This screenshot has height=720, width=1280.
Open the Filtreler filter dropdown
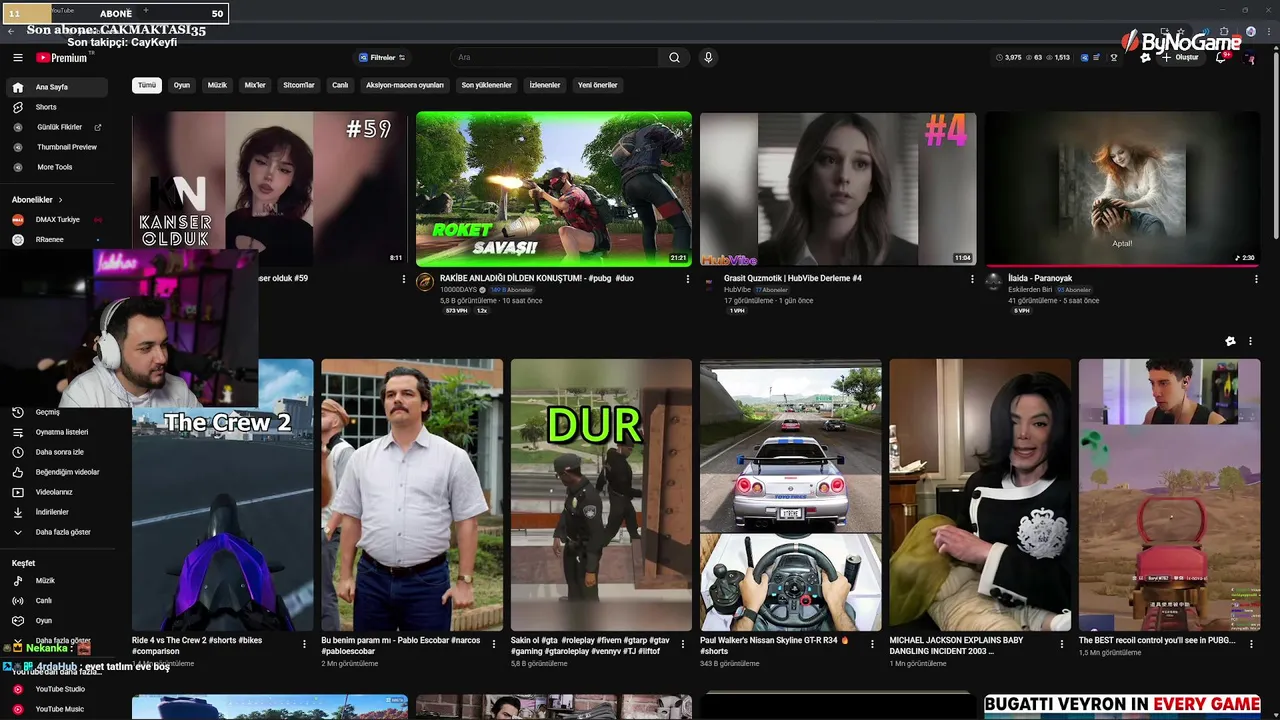click(x=381, y=58)
